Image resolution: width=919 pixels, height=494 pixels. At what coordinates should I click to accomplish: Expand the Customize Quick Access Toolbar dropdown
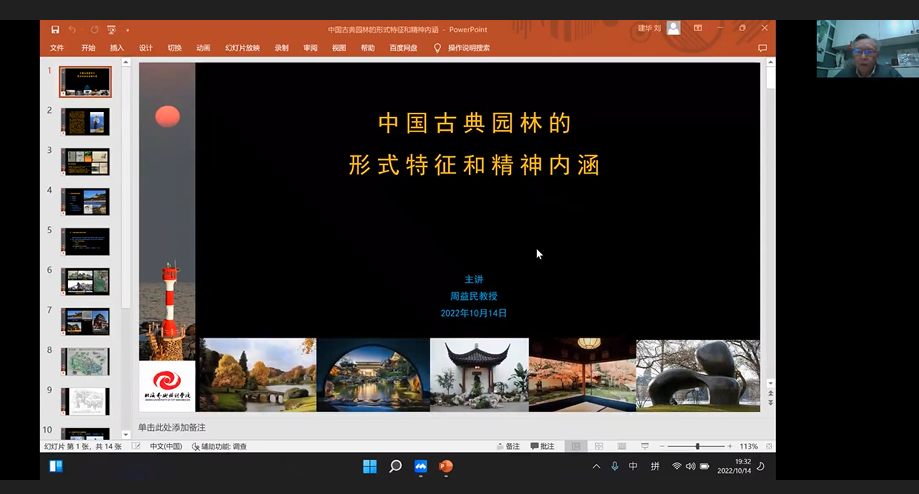tap(128, 30)
